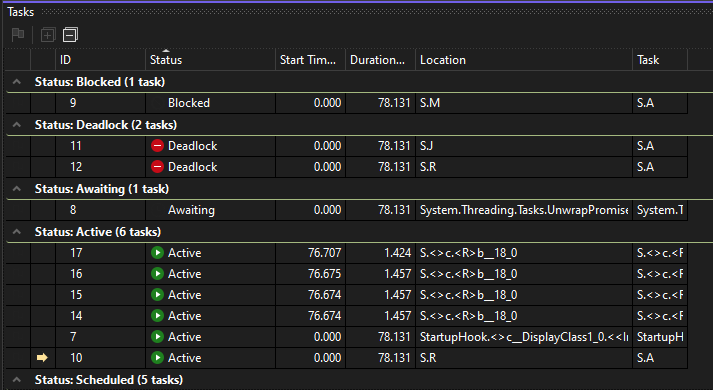713x390 pixels.
Task: Select task ID 9 cell
Action: click(100, 103)
